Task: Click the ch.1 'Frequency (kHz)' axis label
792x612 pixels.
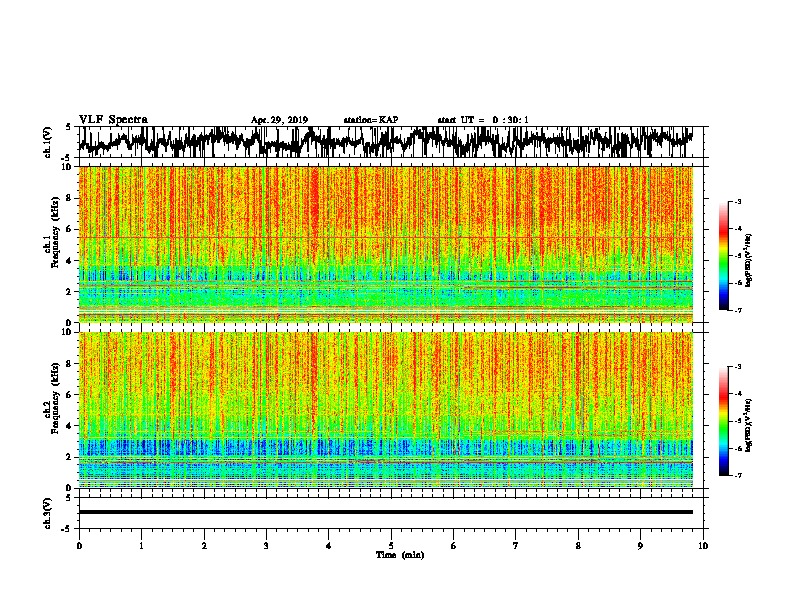Action: coord(56,232)
